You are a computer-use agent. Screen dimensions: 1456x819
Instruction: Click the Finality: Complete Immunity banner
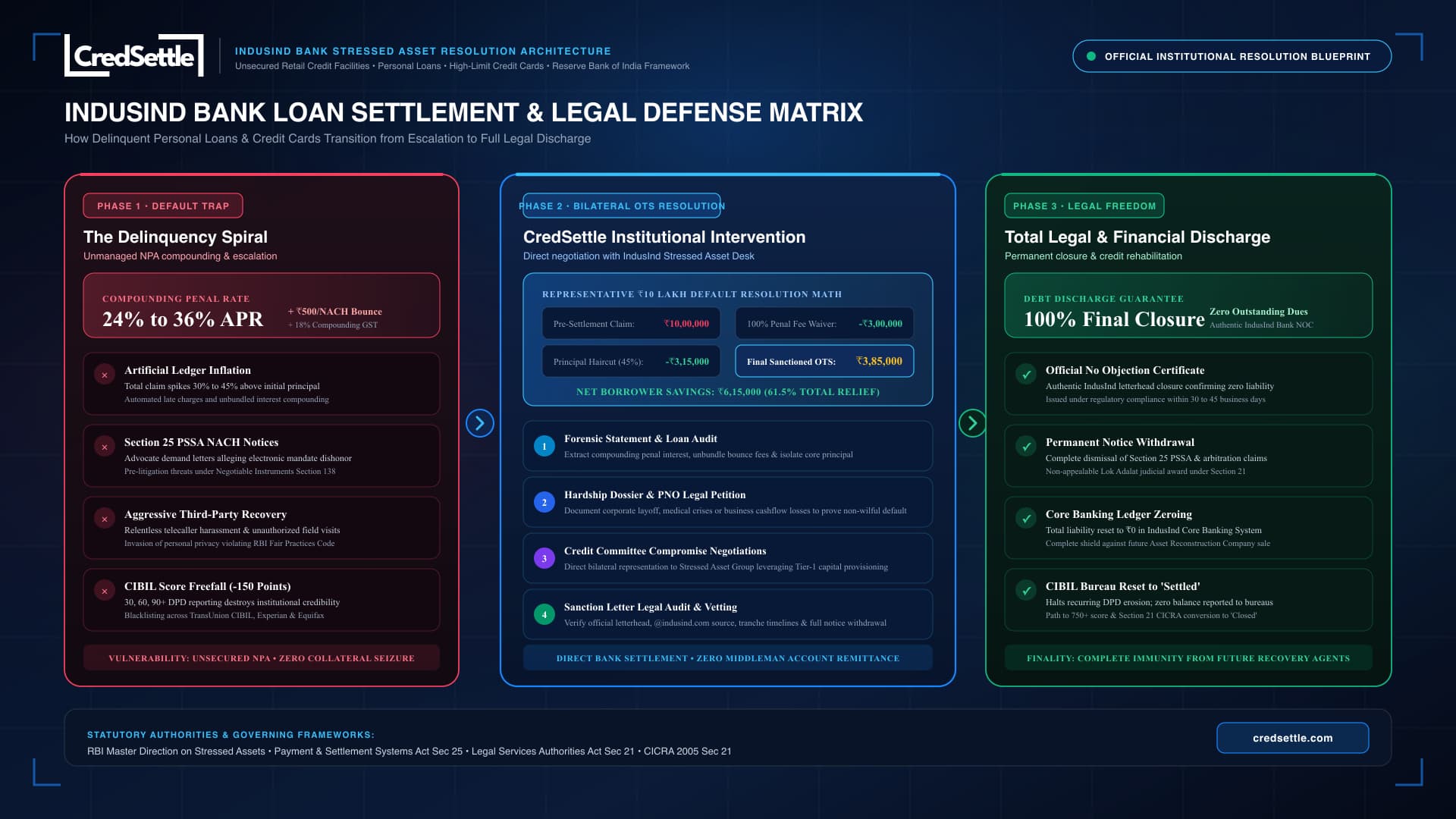coord(1188,658)
